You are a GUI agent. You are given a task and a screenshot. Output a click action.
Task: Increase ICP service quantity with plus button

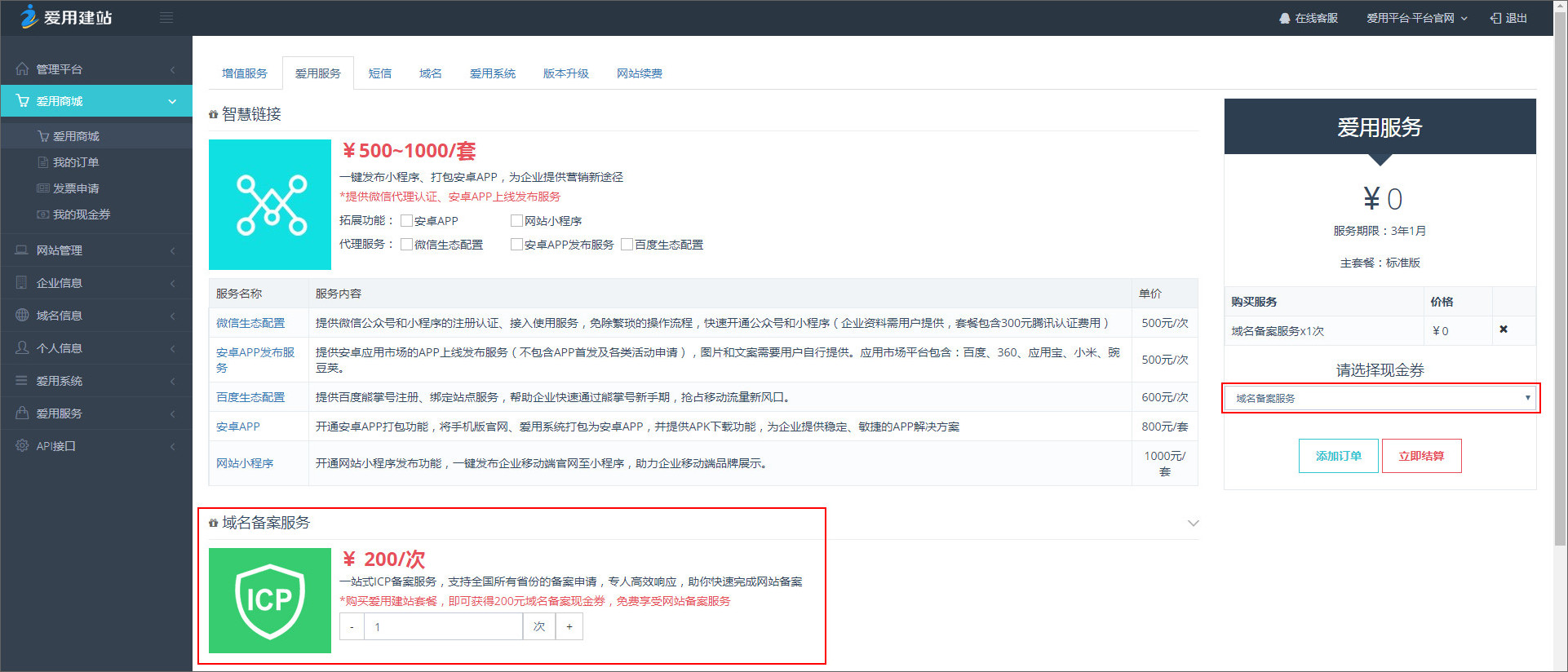click(569, 626)
